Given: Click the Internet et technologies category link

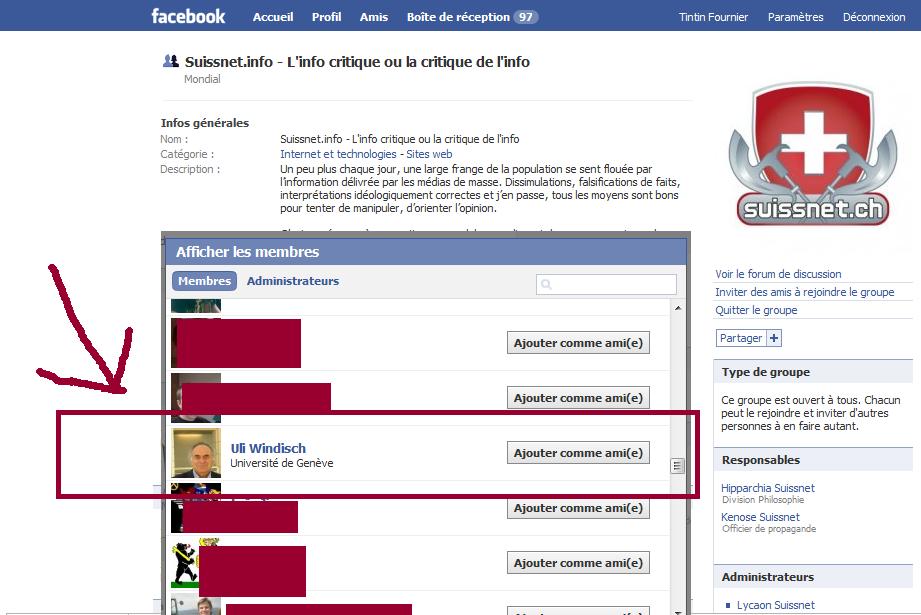Looking at the screenshot, I should (338, 154).
